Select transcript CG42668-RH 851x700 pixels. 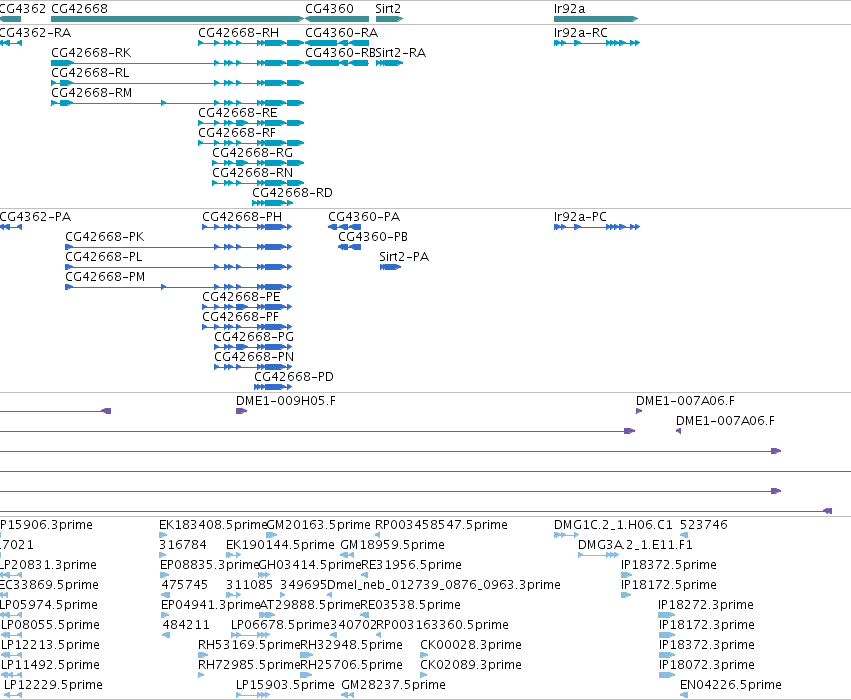tap(239, 33)
